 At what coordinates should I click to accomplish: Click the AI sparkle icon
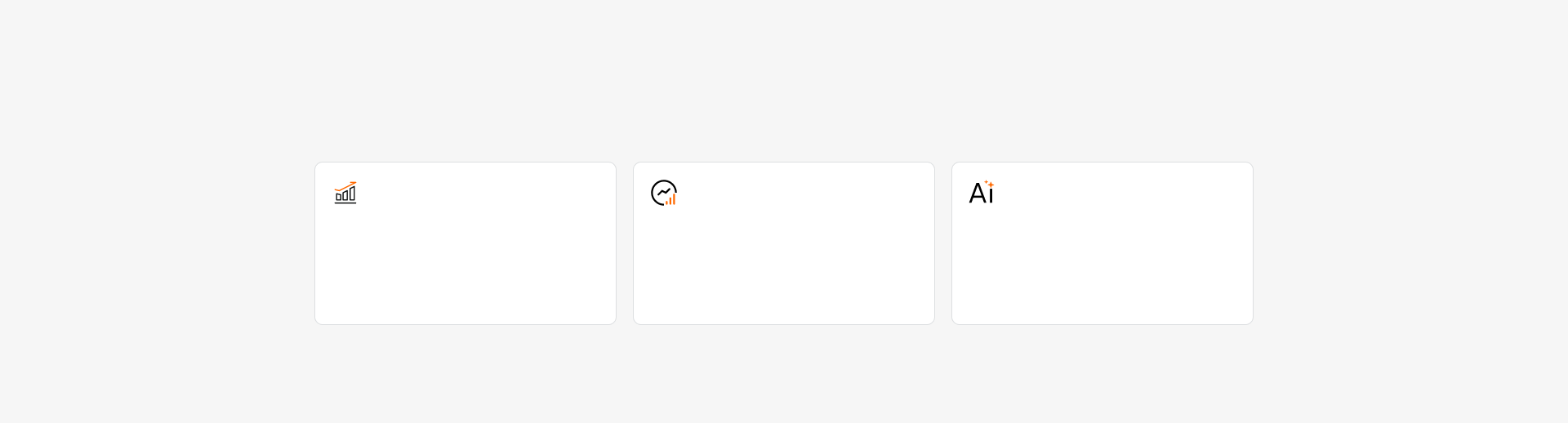982,193
